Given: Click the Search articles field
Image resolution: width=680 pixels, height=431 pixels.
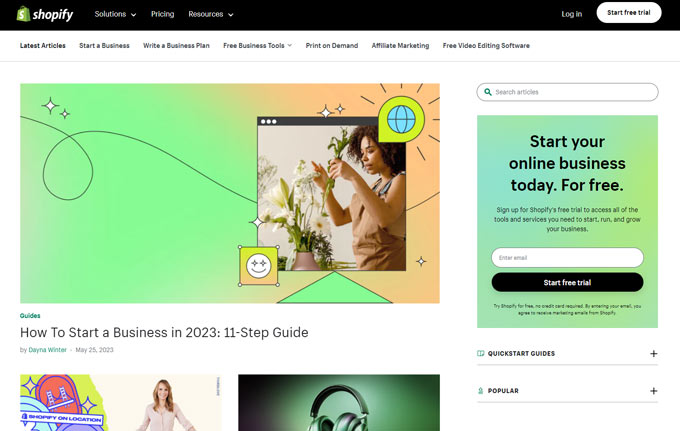Looking at the screenshot, I should (567, 92).
